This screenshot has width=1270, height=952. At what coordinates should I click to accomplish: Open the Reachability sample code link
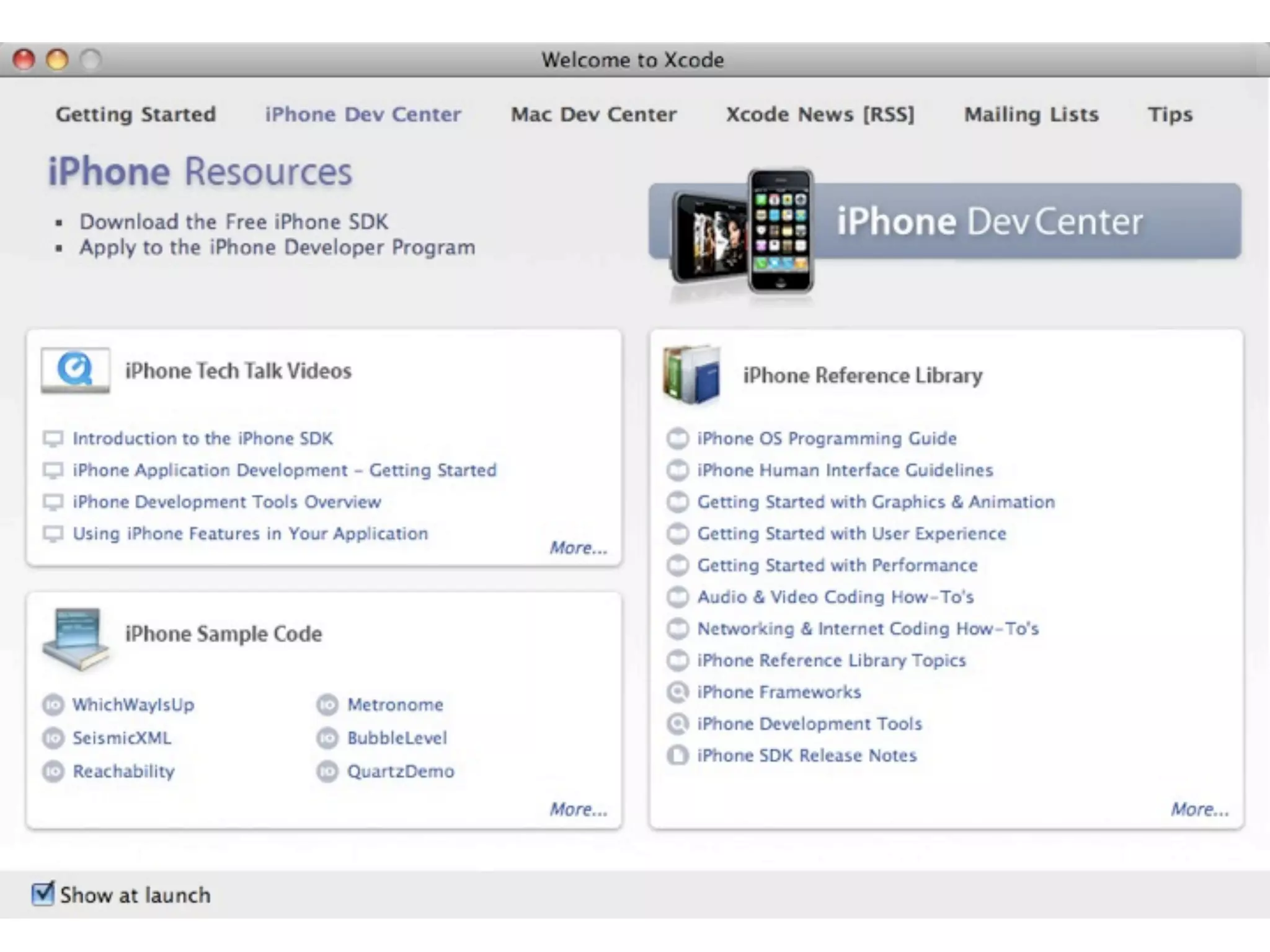(124, 772)
